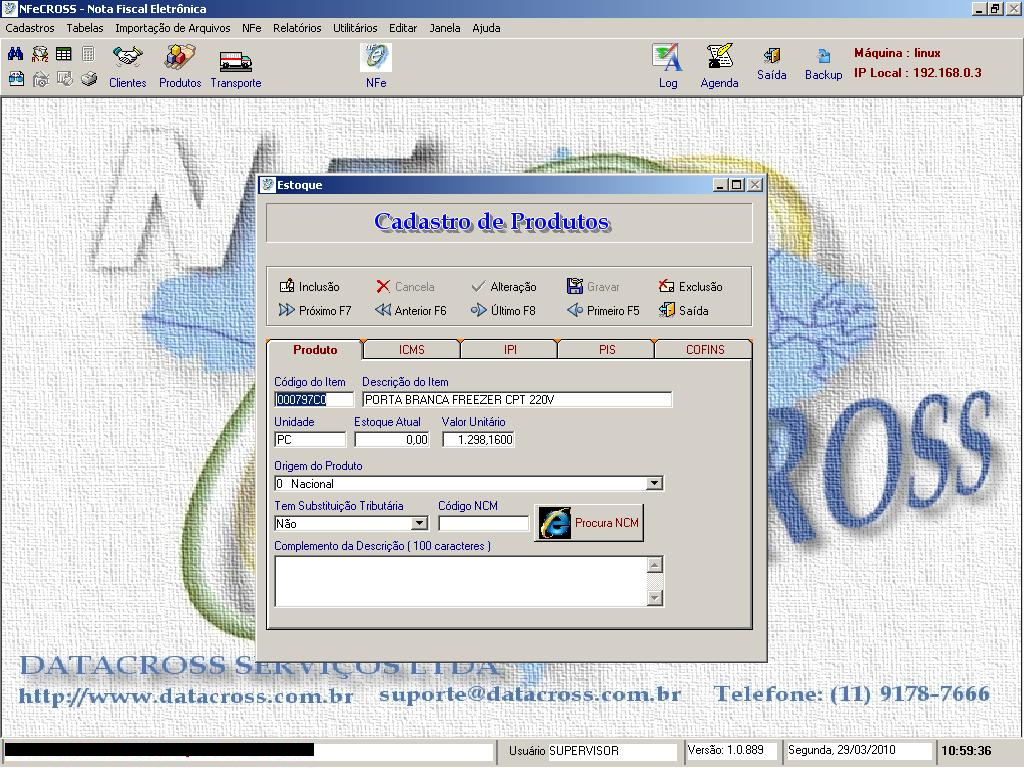Click the Alteração checkmark button

(504, 286)
